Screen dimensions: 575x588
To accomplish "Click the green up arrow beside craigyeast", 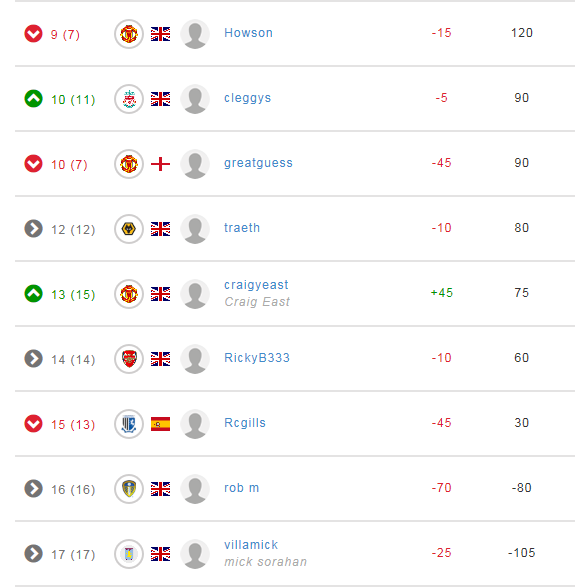I will pos(33,294).
